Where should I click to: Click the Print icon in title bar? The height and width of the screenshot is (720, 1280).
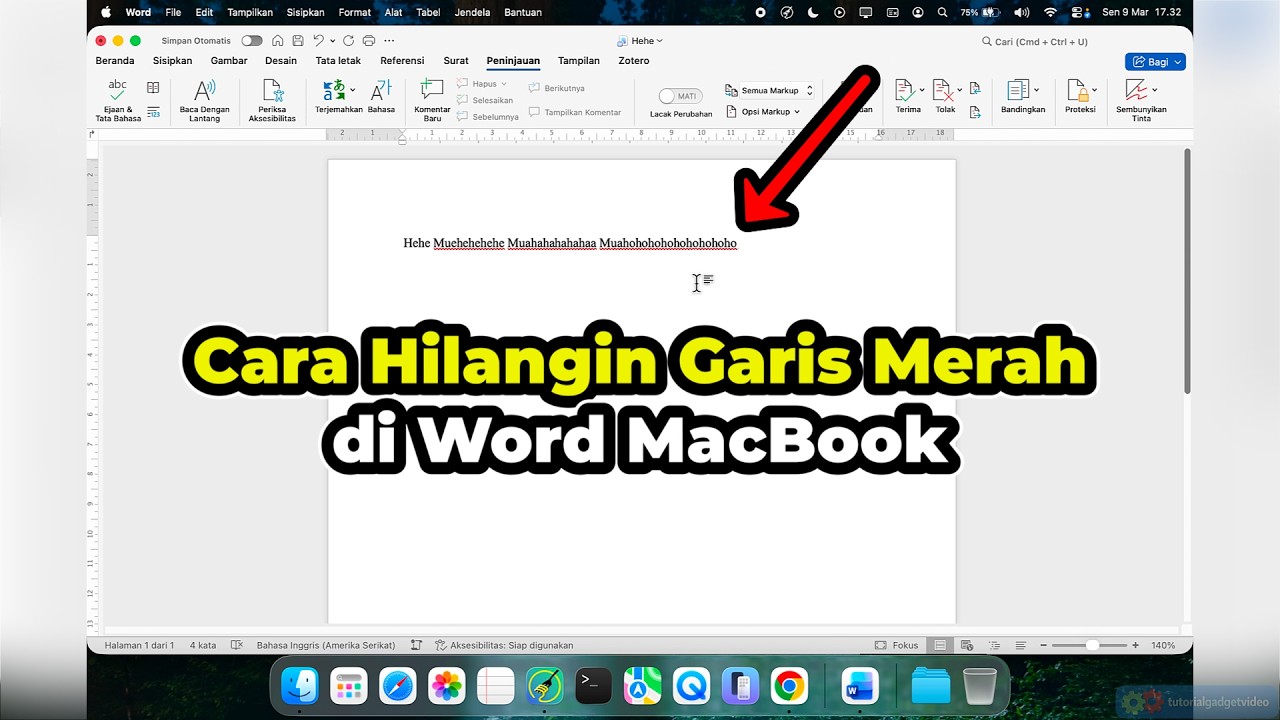coord(369,41)
